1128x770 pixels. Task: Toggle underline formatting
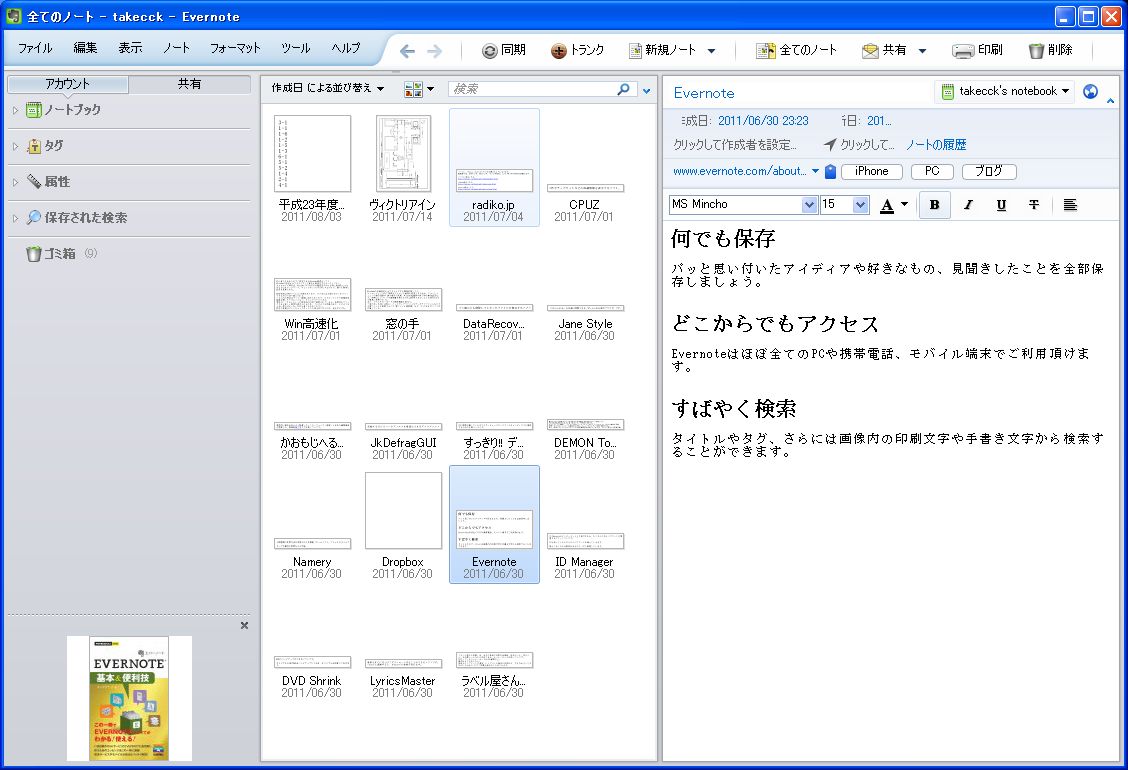point(1001,205)
